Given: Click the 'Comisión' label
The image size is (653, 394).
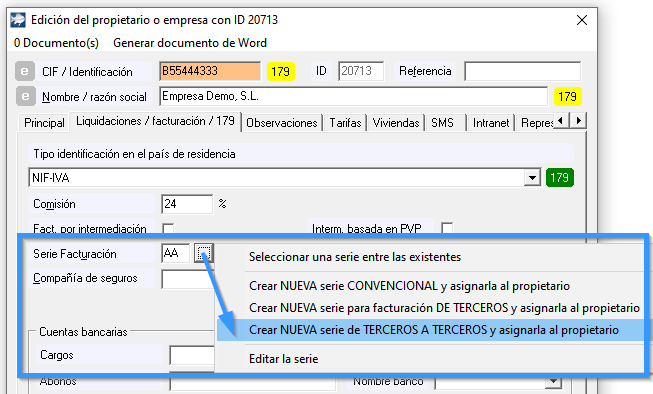Looking at the screenshot, I should 54,204.
